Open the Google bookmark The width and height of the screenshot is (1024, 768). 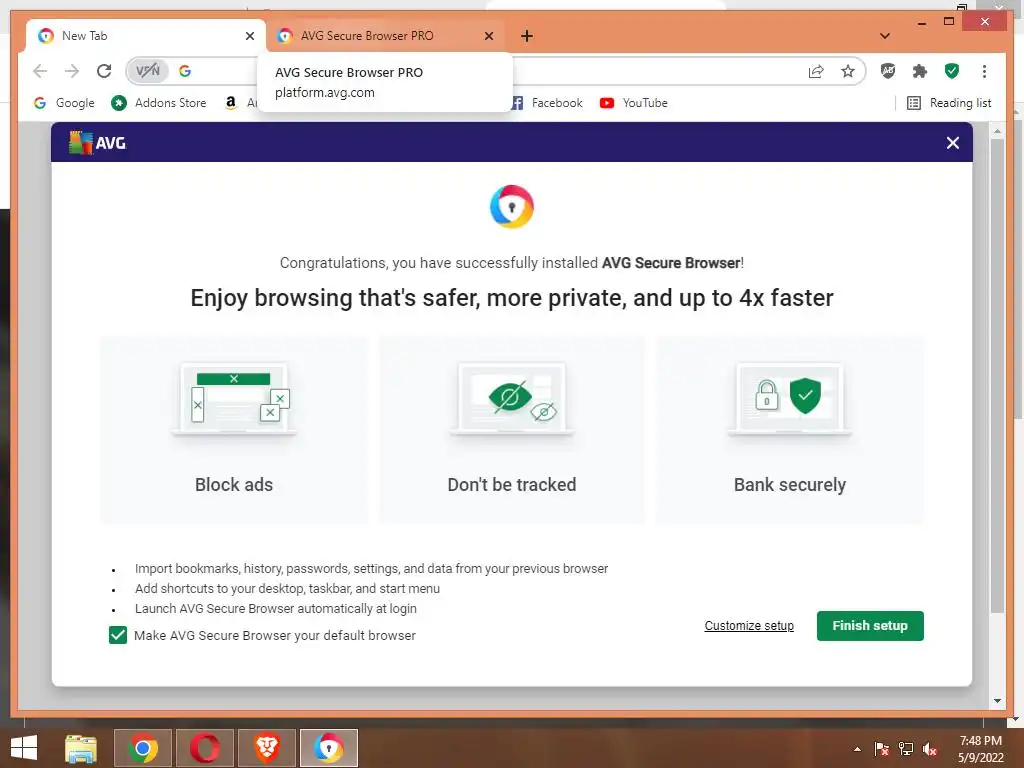64,103
